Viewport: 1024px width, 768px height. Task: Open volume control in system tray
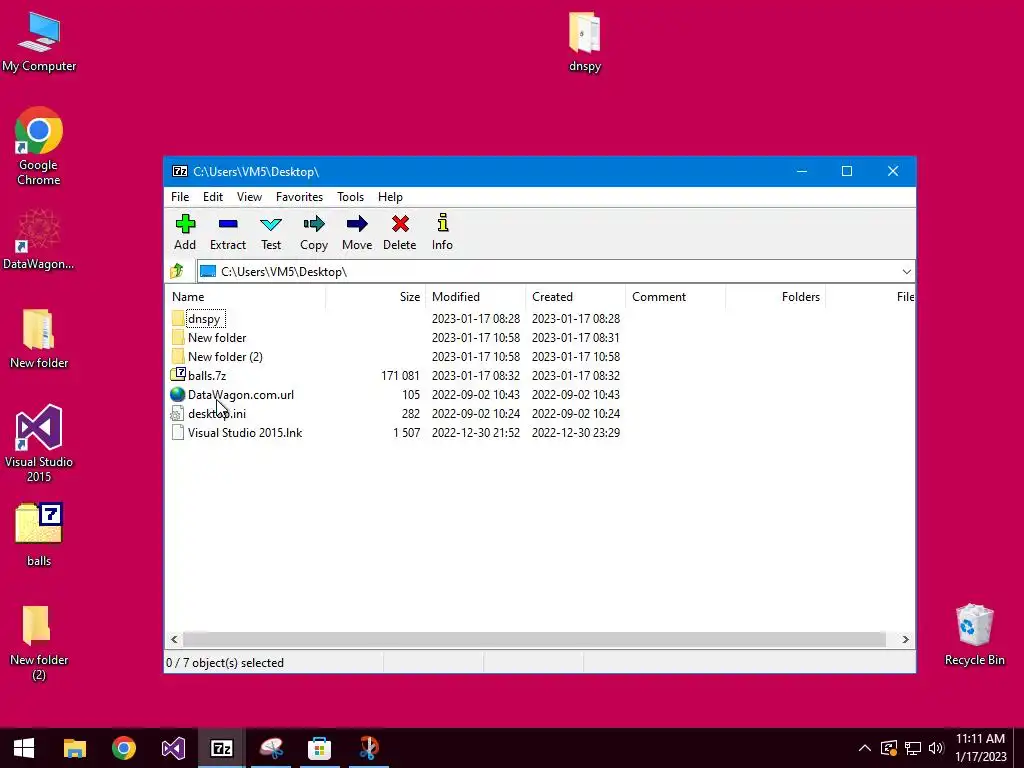coord(936,748)
